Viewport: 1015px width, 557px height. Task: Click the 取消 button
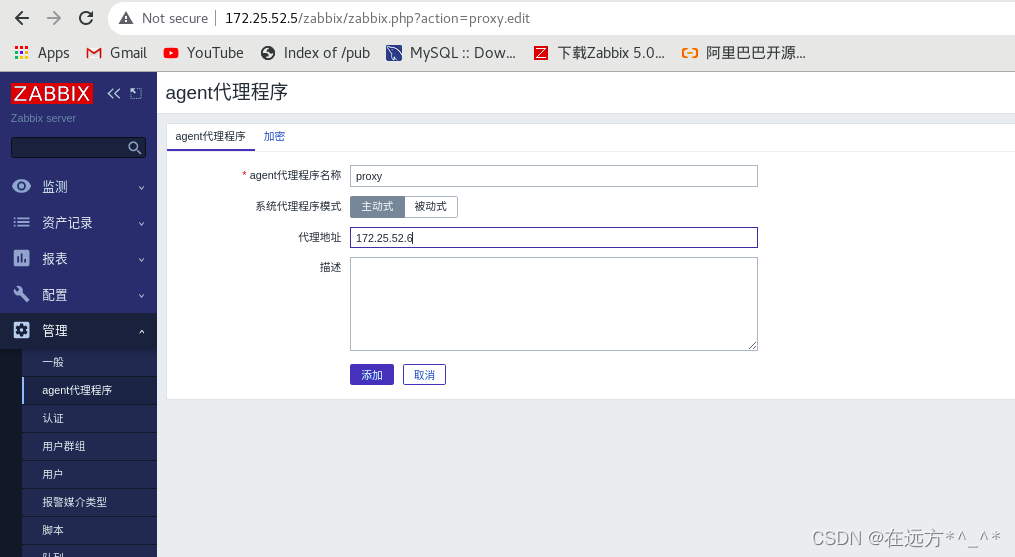click(424, 375)
